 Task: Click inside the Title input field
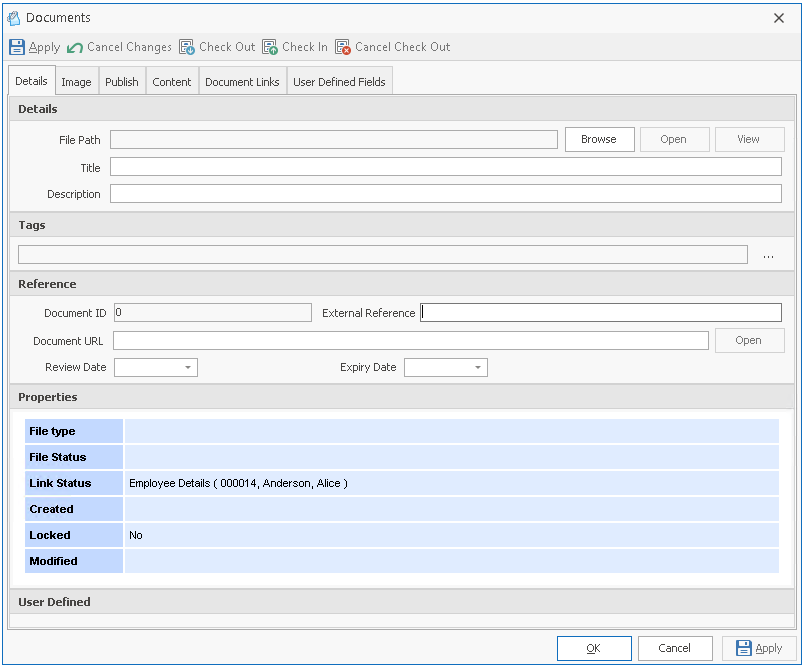click(x=445, y=166)
